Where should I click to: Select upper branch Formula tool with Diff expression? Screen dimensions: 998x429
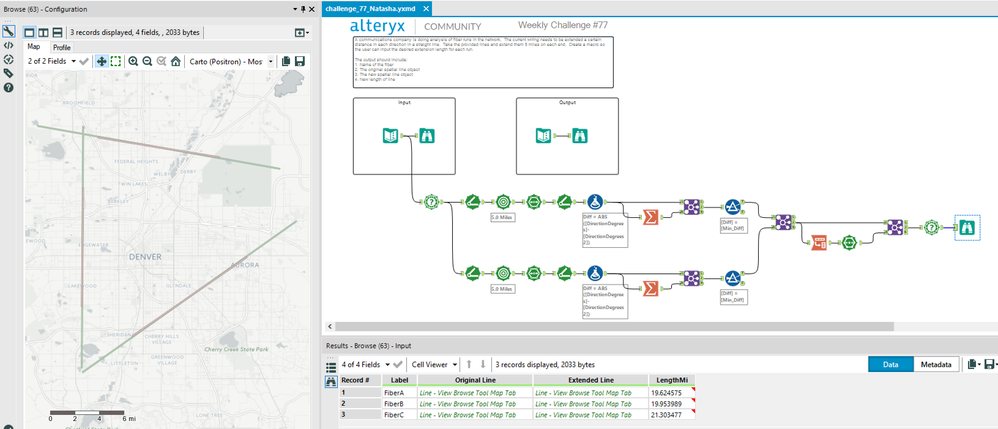click(596, 202)
